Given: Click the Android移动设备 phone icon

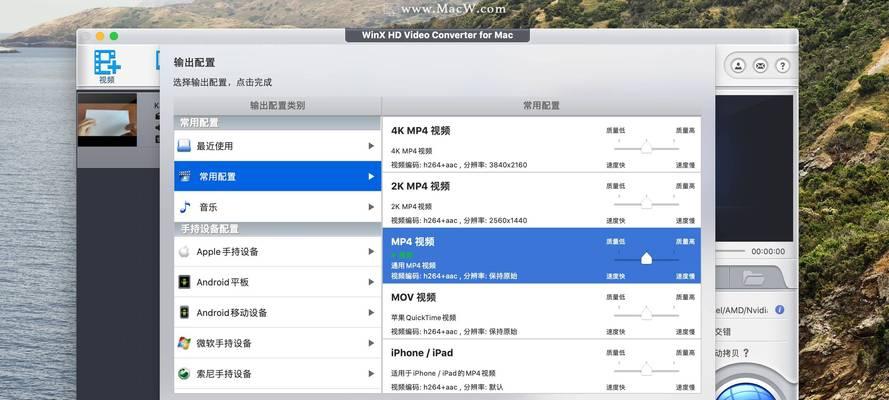Looking at the screenshot, I should coord(184,313).
